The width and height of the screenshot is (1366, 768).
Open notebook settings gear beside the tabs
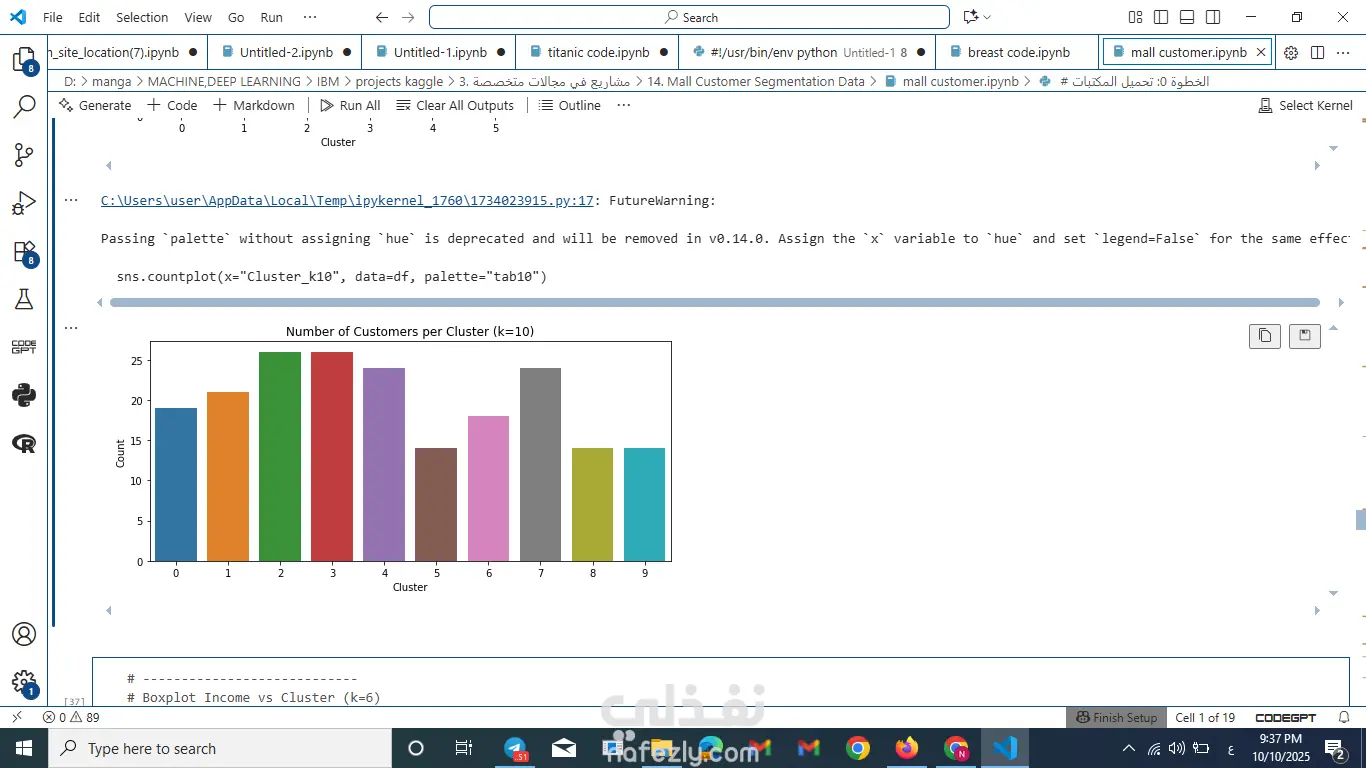pos(1291,52)
